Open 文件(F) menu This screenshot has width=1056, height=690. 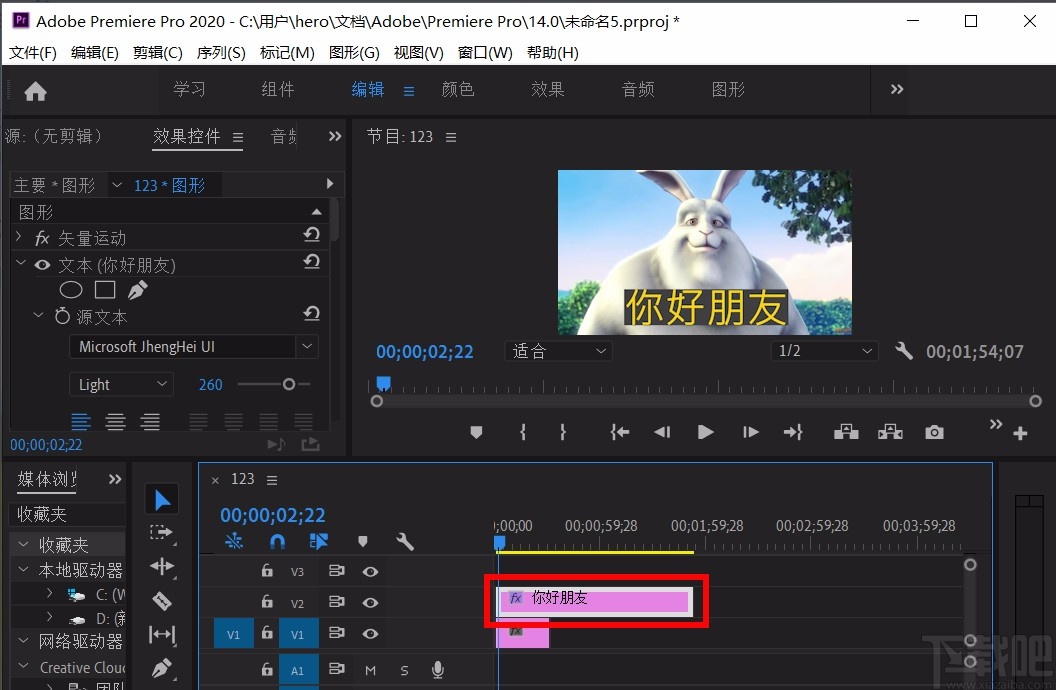click(x=32, y=53)
